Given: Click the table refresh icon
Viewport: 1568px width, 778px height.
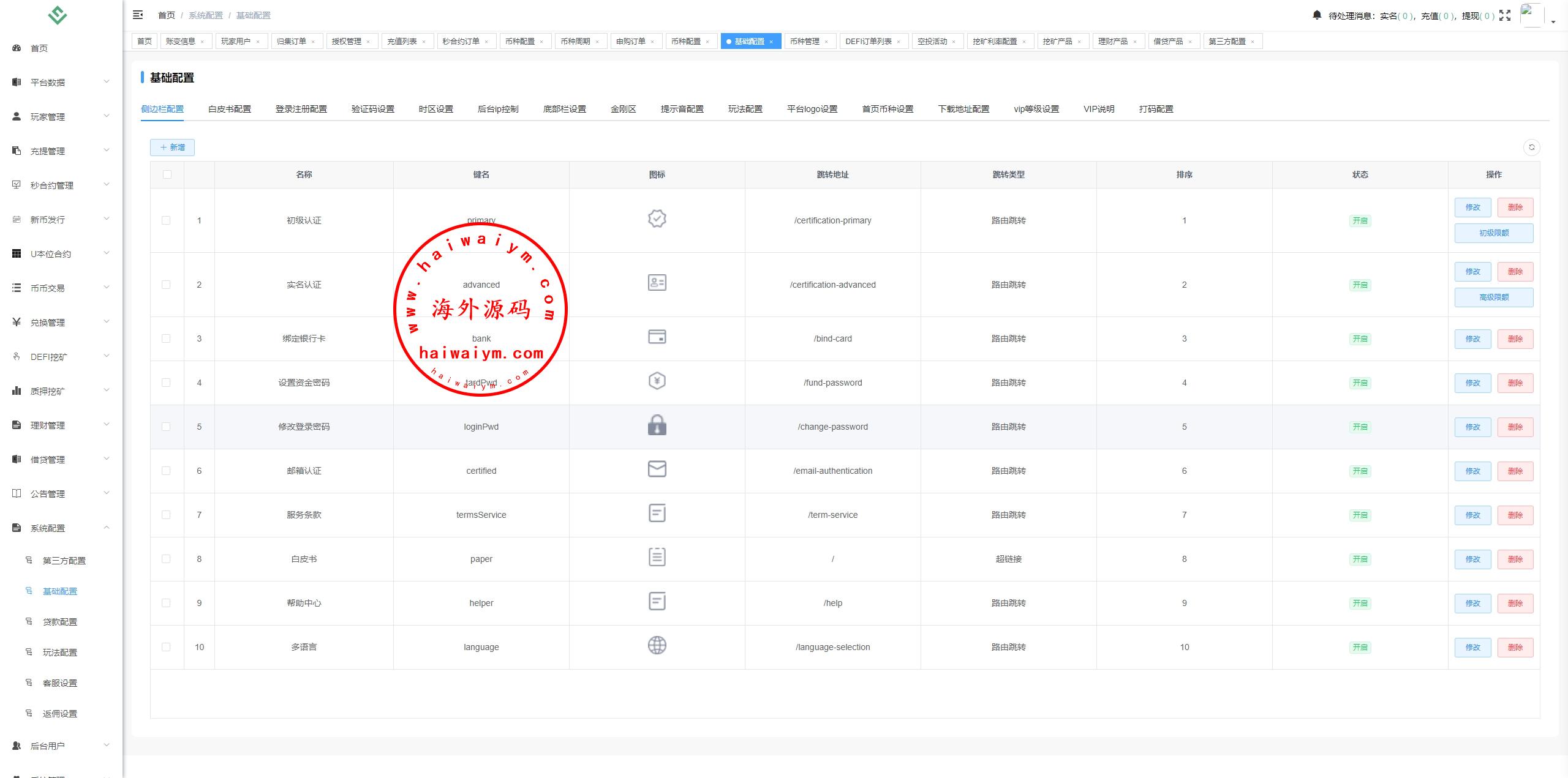Looking at the screenshot, I should [x=1531, y=147].
